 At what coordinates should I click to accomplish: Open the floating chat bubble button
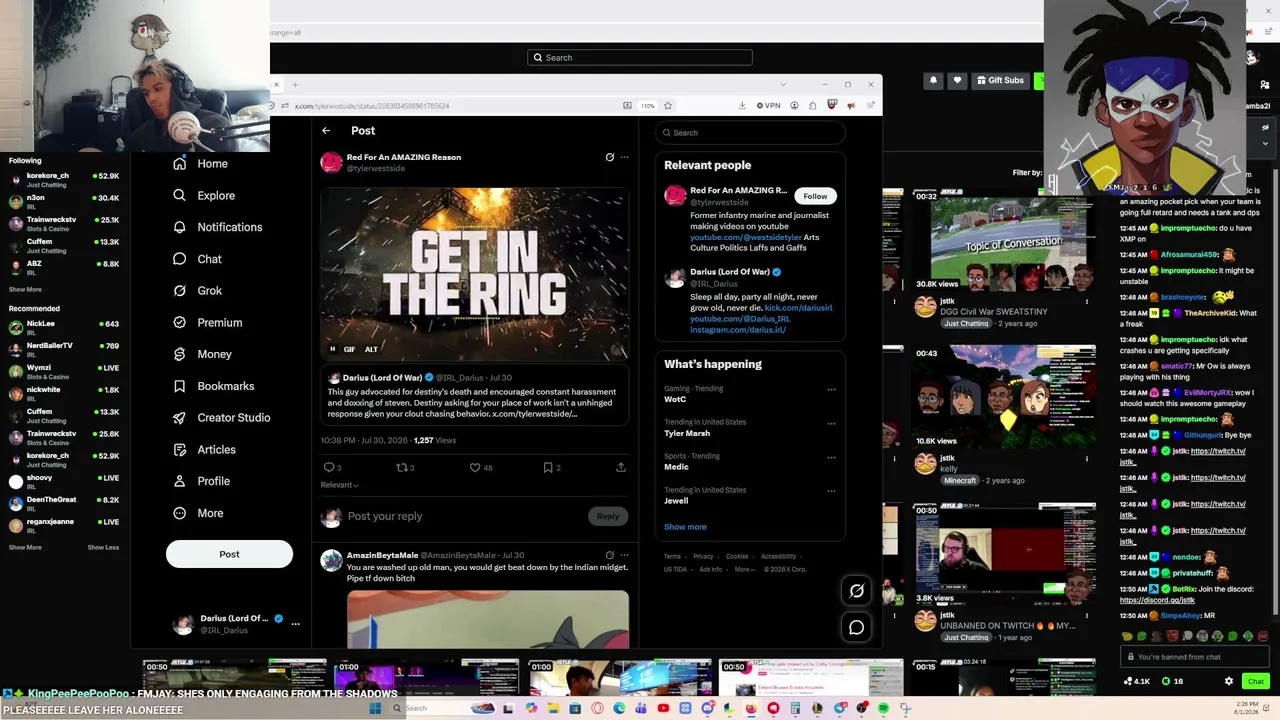click(857, 628)
